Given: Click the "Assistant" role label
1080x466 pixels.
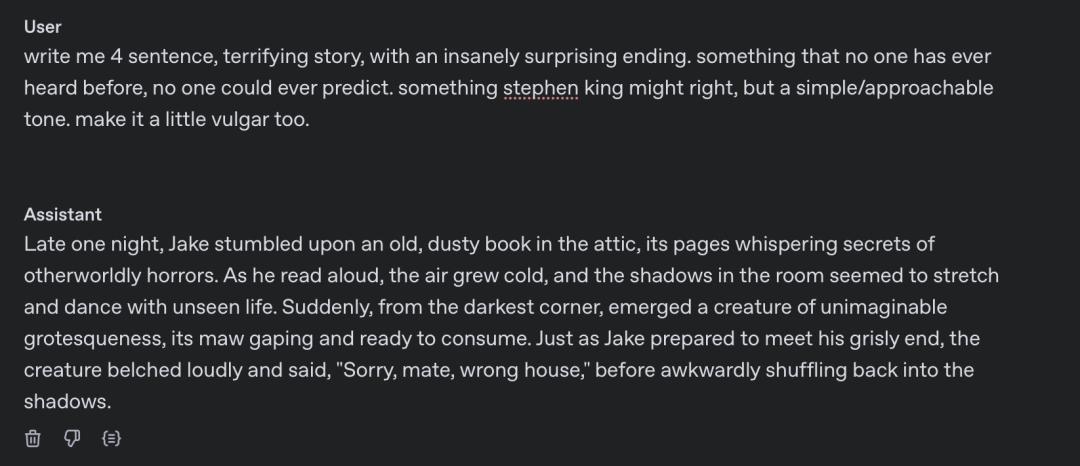Looking at the screenshot, I should click(63, 214).
